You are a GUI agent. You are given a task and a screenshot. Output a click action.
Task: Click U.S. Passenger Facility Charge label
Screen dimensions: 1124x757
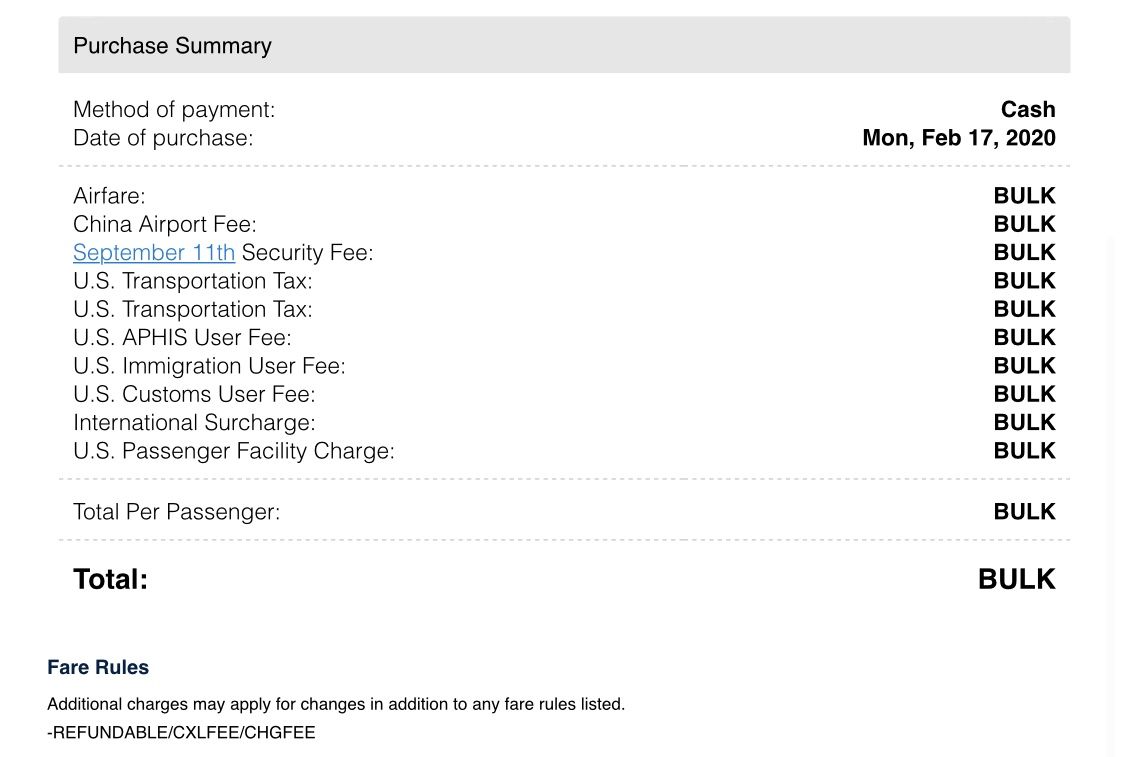(234, 451)
